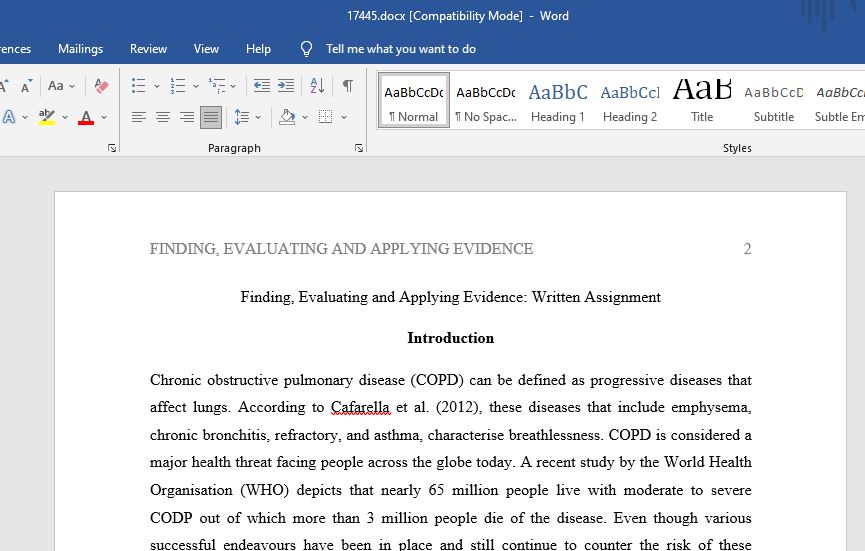
Task: Open the Change Case dropdown arrow
Action: point(72,87)
